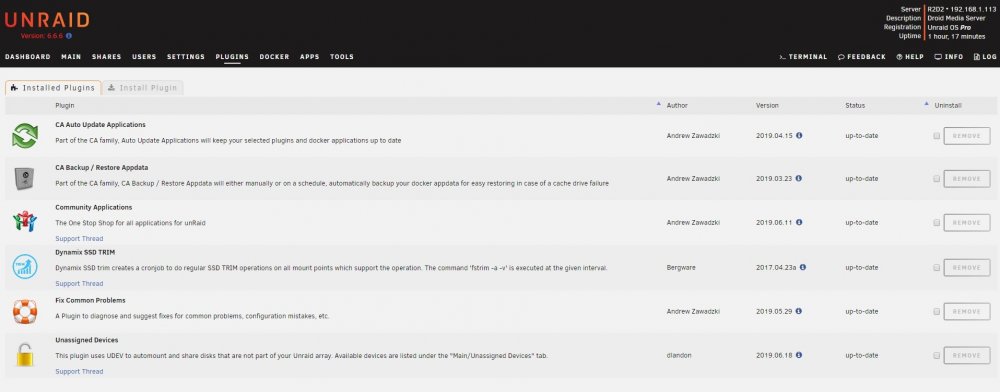Click the 'R2D2 • 192.168.1.113' server text
Image resolution: width=1000 pixels, height=392 pixels.
click(961, 10)
